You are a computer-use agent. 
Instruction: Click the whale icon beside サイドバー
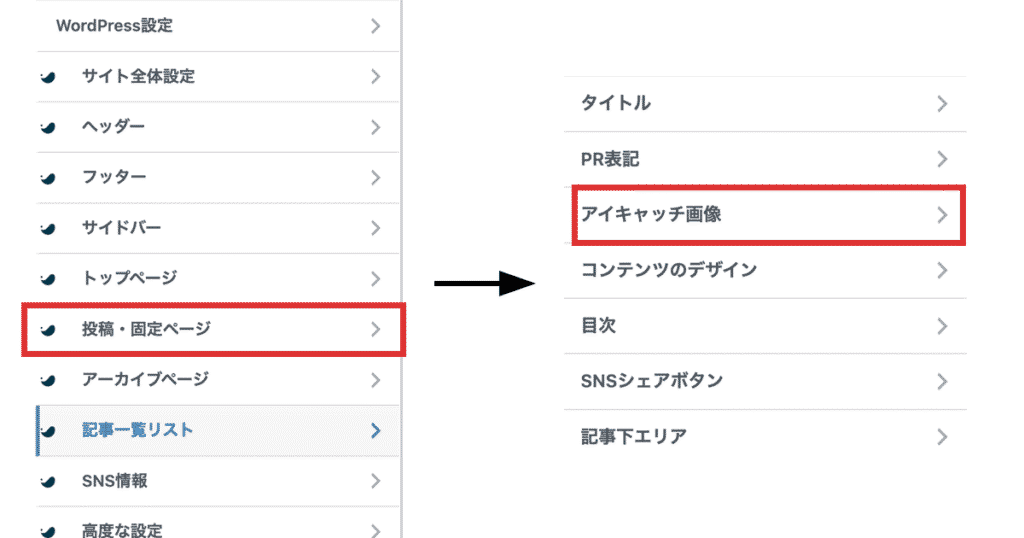[46, 229]
